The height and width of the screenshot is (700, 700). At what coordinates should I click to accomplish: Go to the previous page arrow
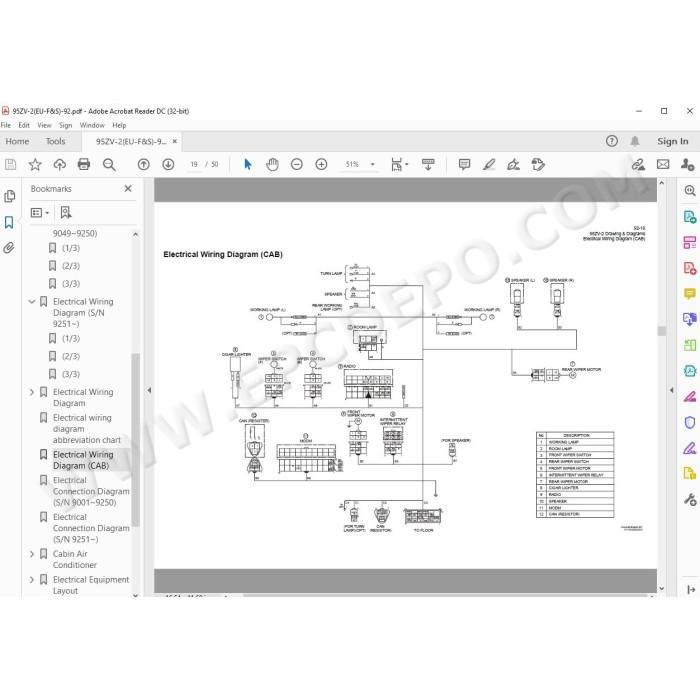(143, 165)
